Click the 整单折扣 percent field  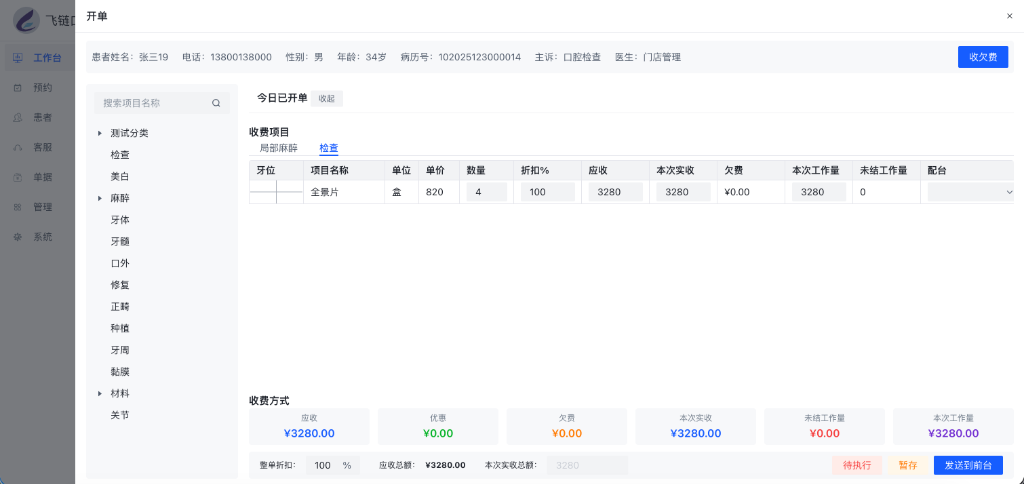[x=332, y=466]
